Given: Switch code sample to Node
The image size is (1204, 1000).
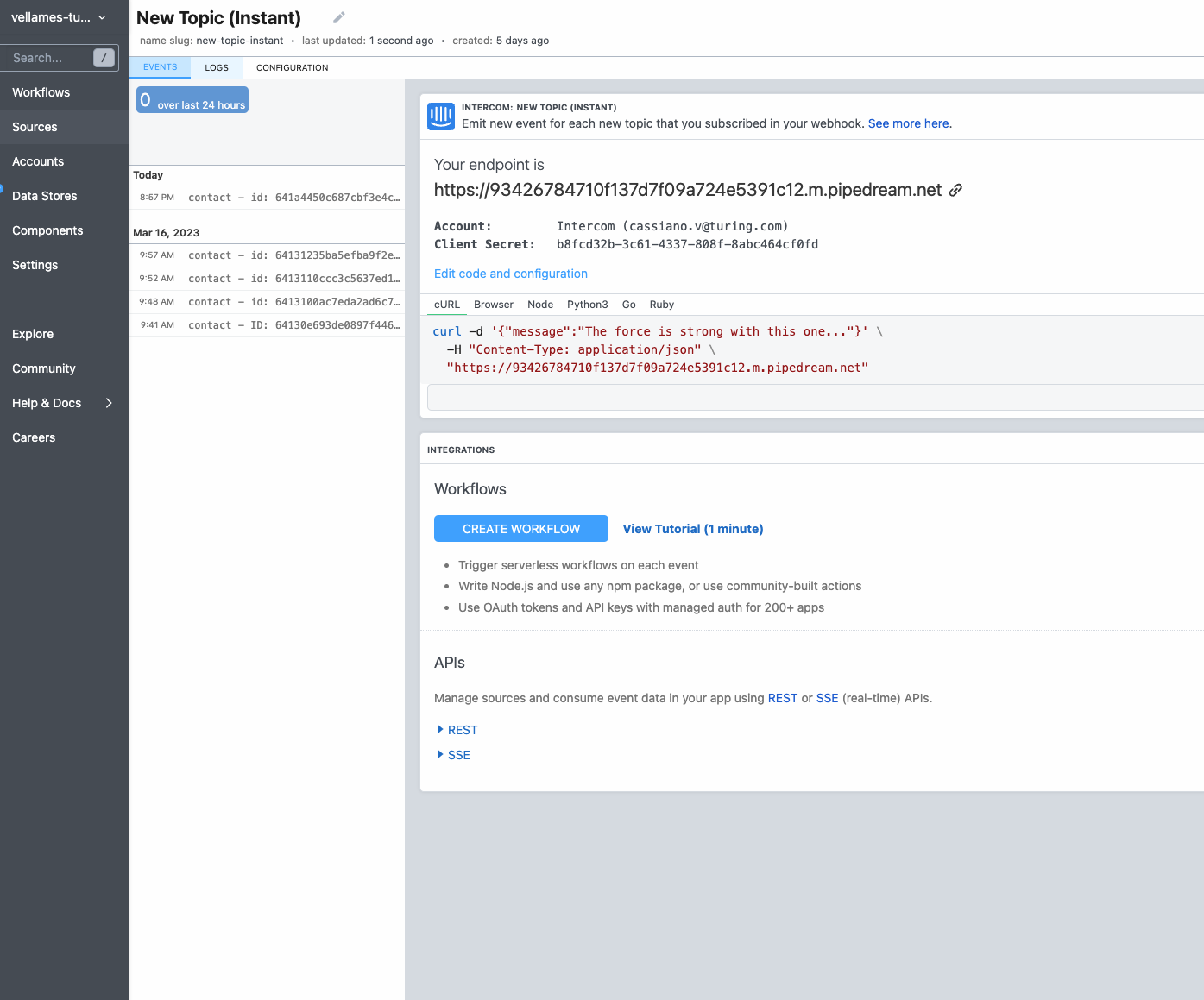Looking at the screenshot, I should [540, 304].
